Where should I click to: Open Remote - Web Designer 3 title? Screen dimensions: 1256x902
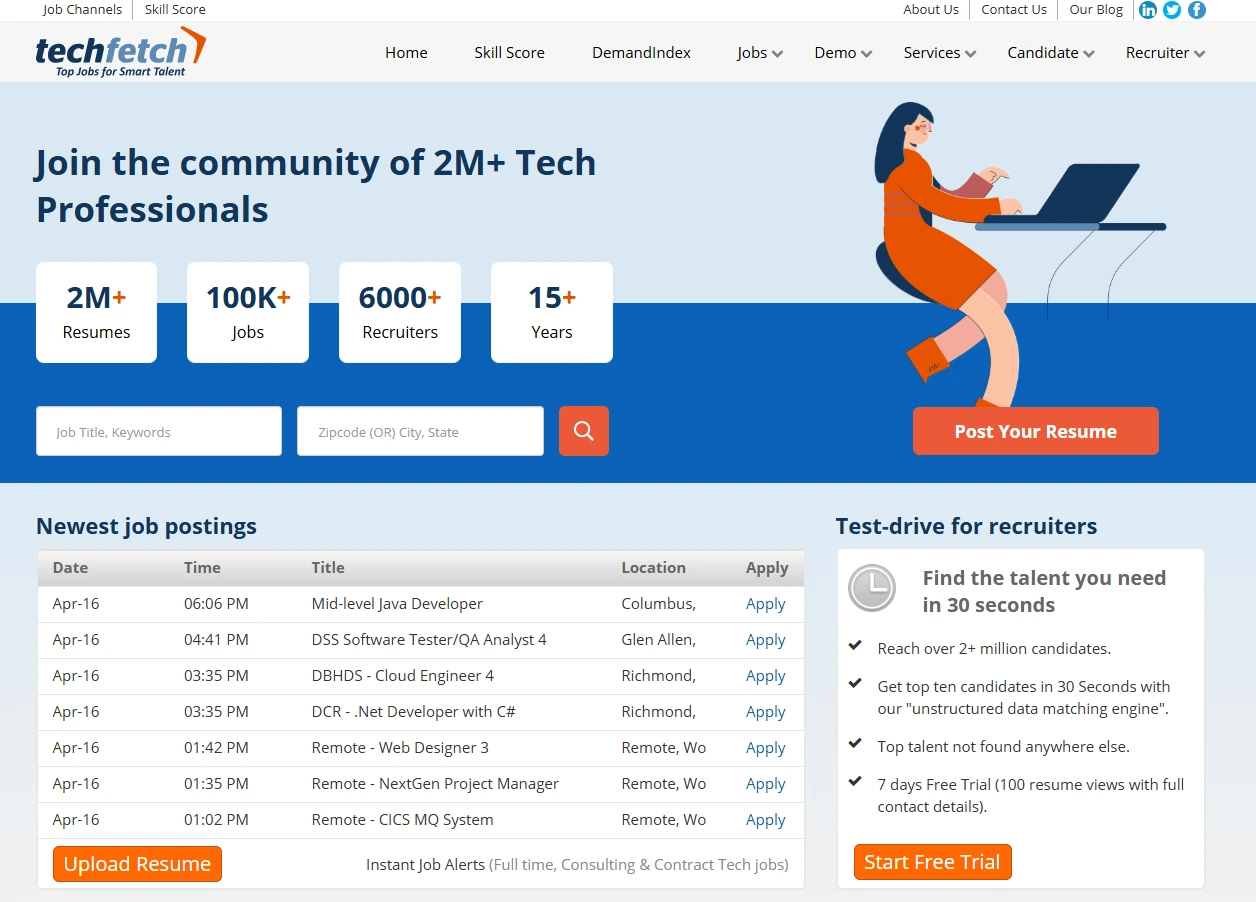[x=400, y=748]
